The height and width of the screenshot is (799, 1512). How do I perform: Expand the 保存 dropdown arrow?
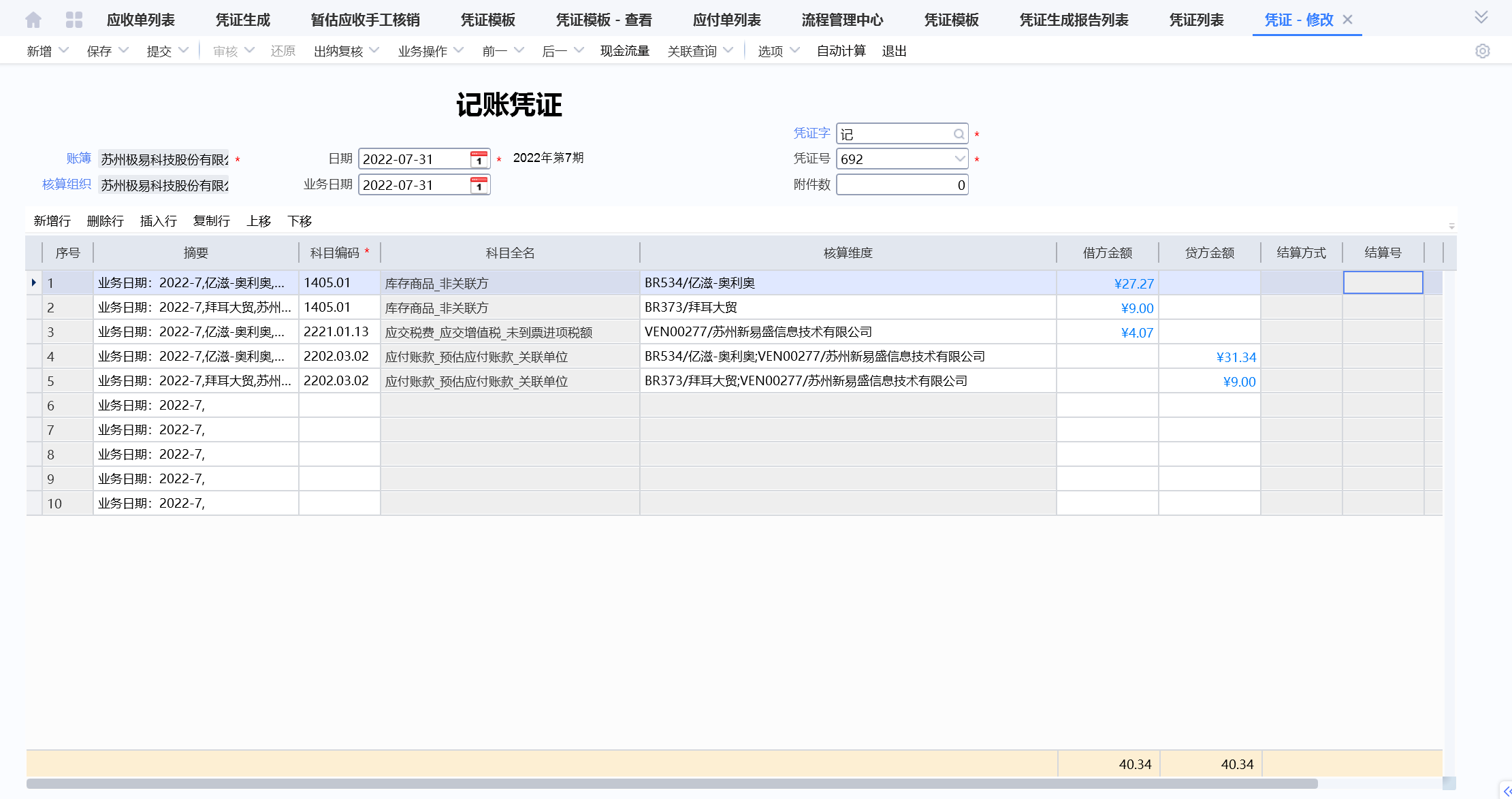pos(123,50)
